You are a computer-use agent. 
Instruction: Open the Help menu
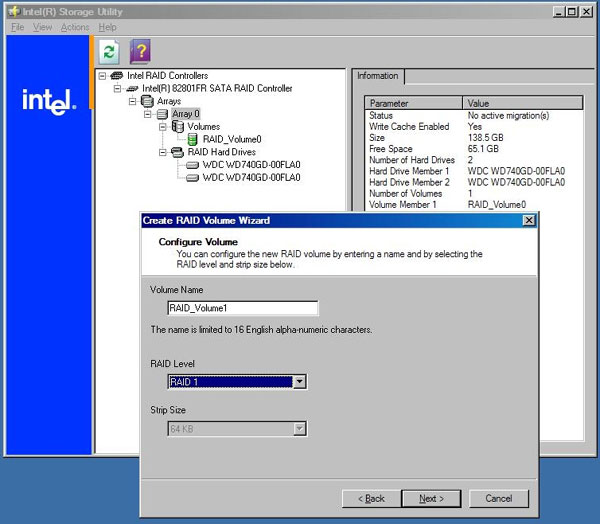(x=108, y=27)
